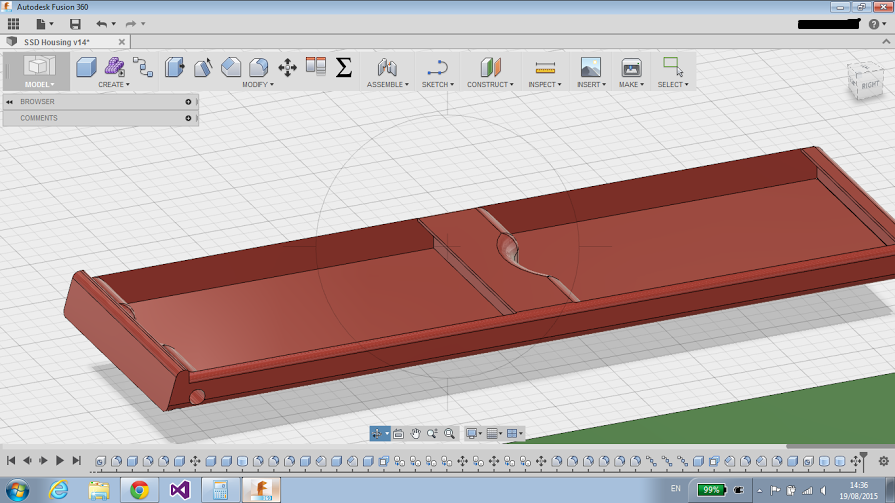Open the Undo history dropdown arrow
The image size is (895, 503).
[114, 24]
